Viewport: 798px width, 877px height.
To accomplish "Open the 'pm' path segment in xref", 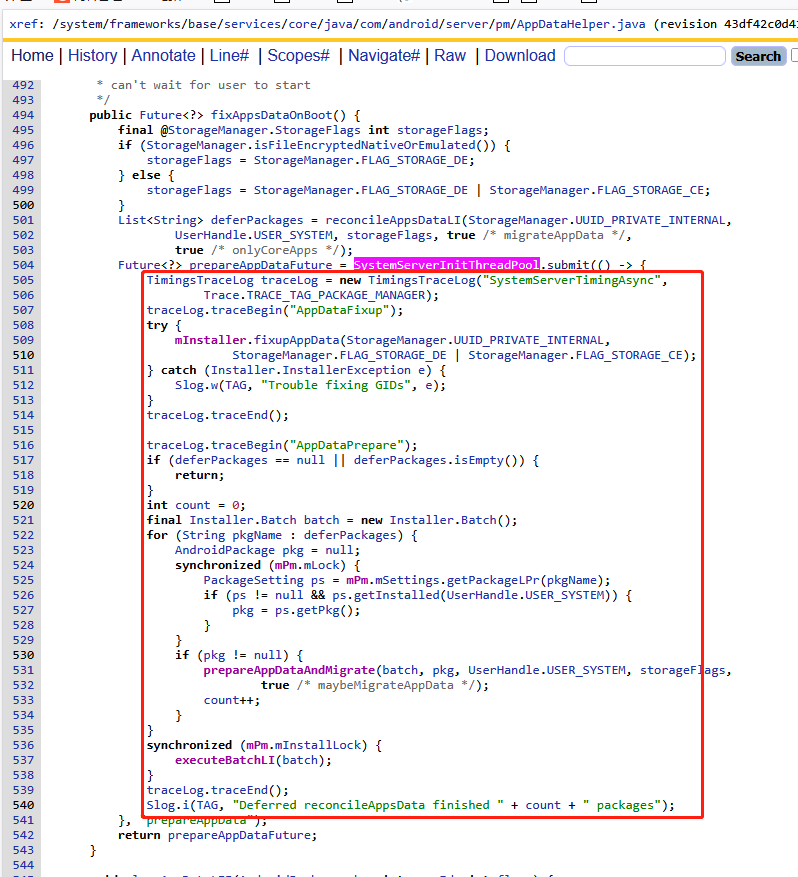I will click(x=502, y=24).
